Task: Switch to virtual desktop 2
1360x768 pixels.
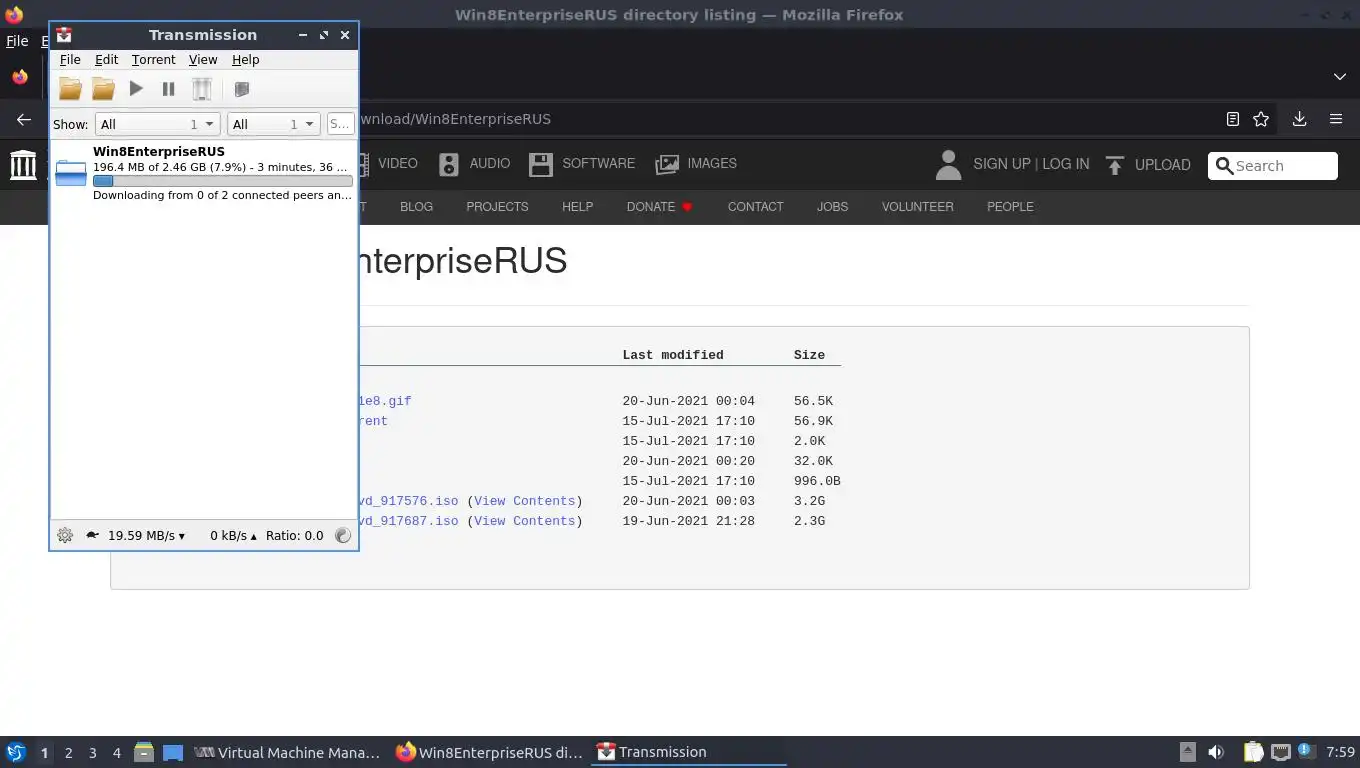Action: tap(68, 753)
